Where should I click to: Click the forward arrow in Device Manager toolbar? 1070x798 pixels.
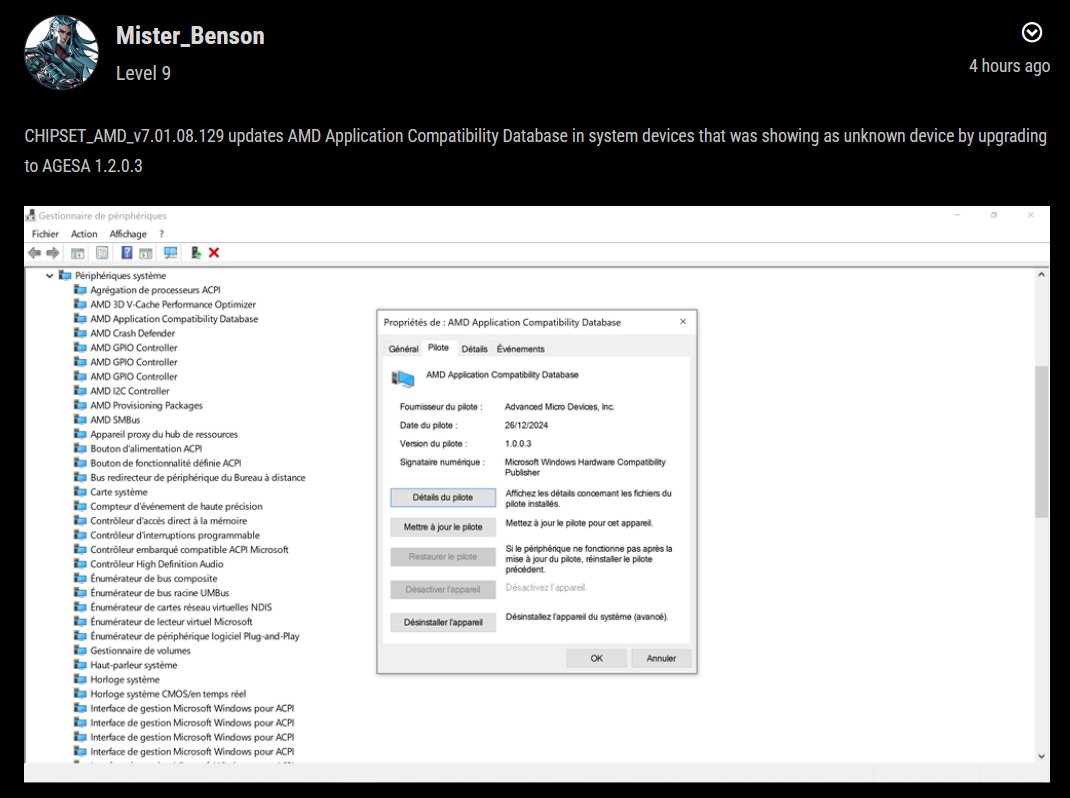tap(52, 253)
